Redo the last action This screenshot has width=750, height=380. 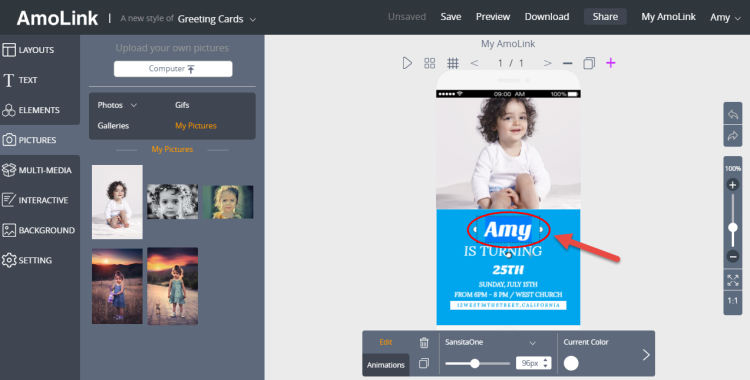coord(733,136)
